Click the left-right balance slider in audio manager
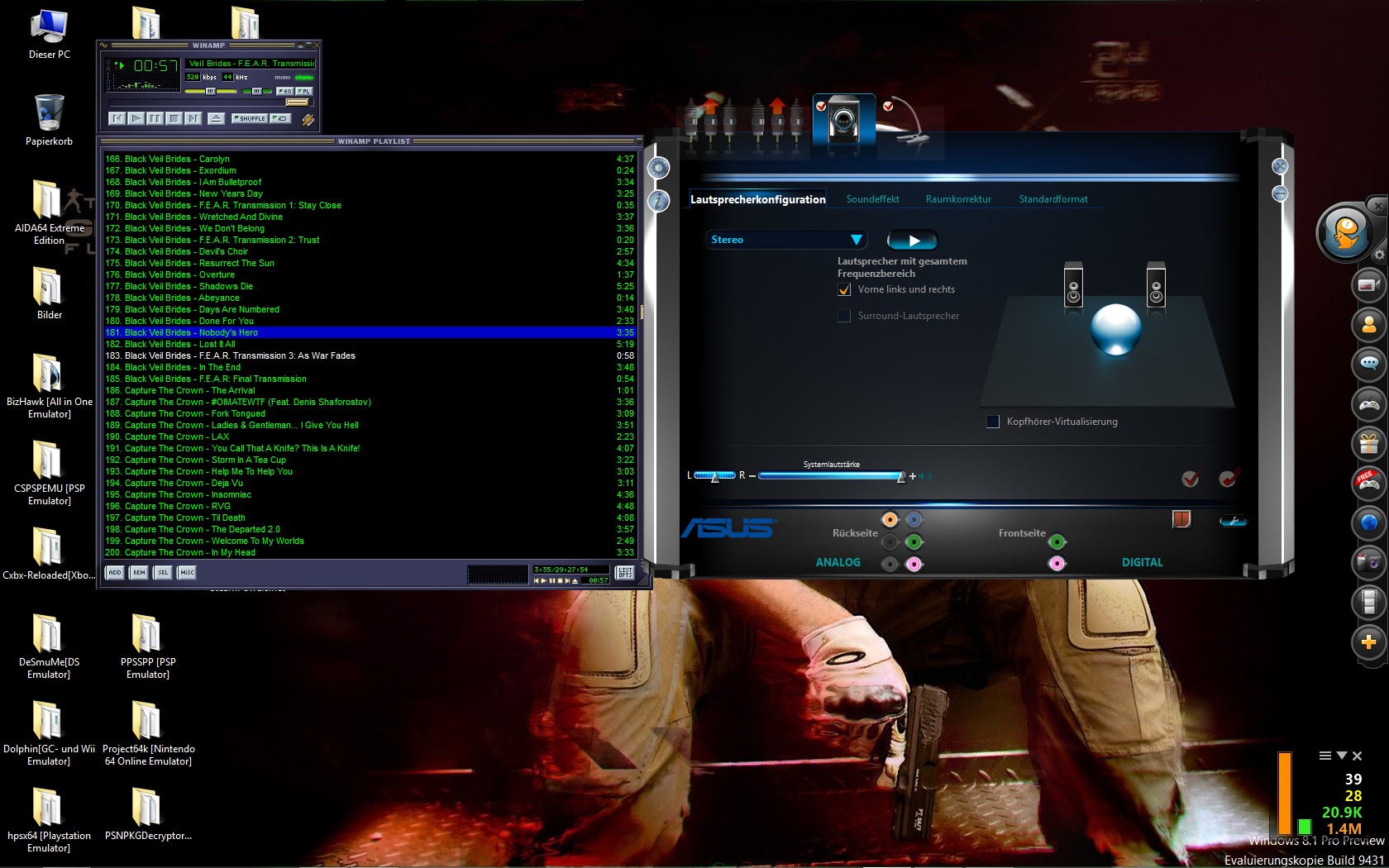 [715, 475]
